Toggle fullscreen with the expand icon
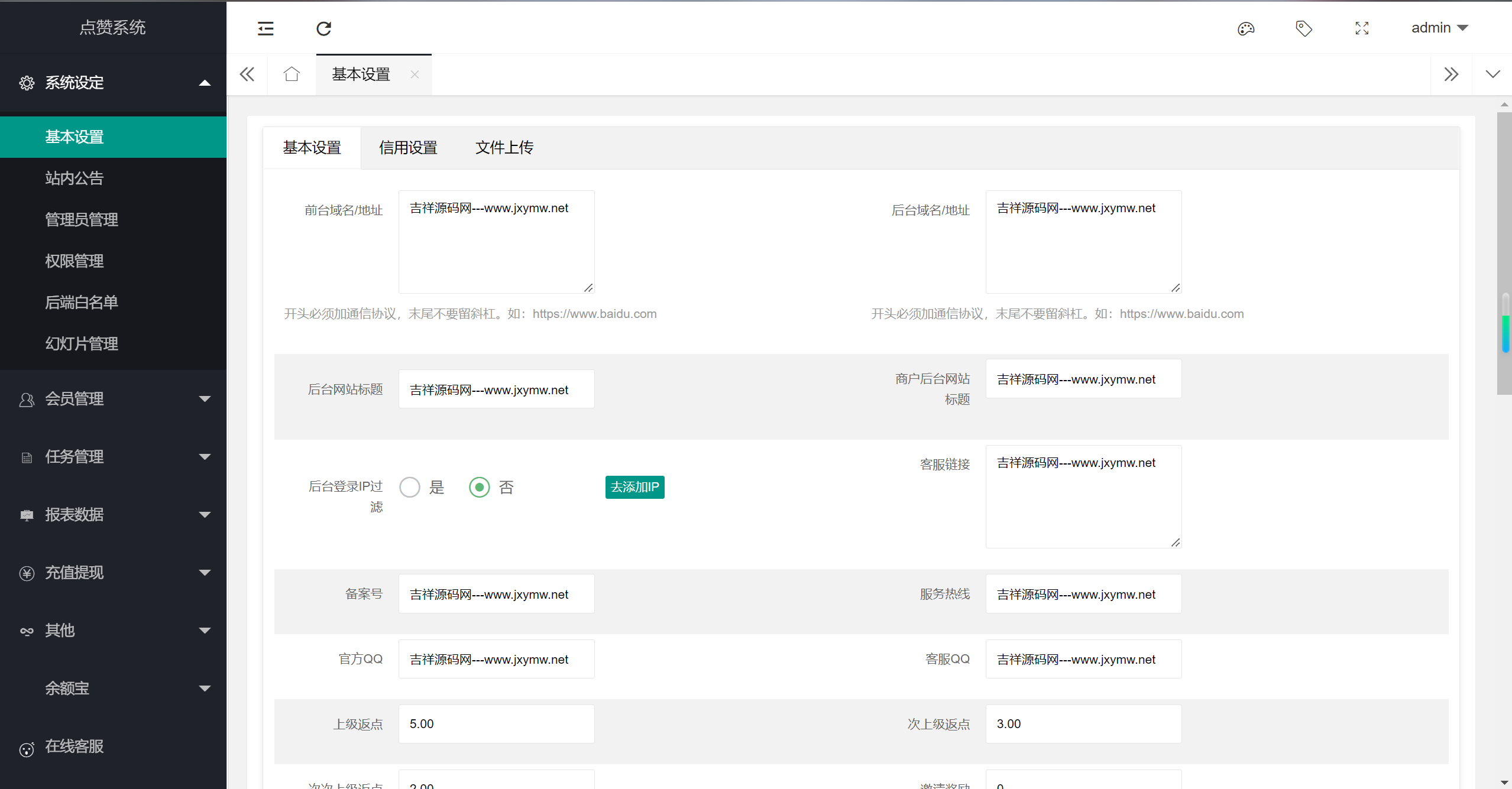Screen dimensions: 1512x789 pos(1362,28)
